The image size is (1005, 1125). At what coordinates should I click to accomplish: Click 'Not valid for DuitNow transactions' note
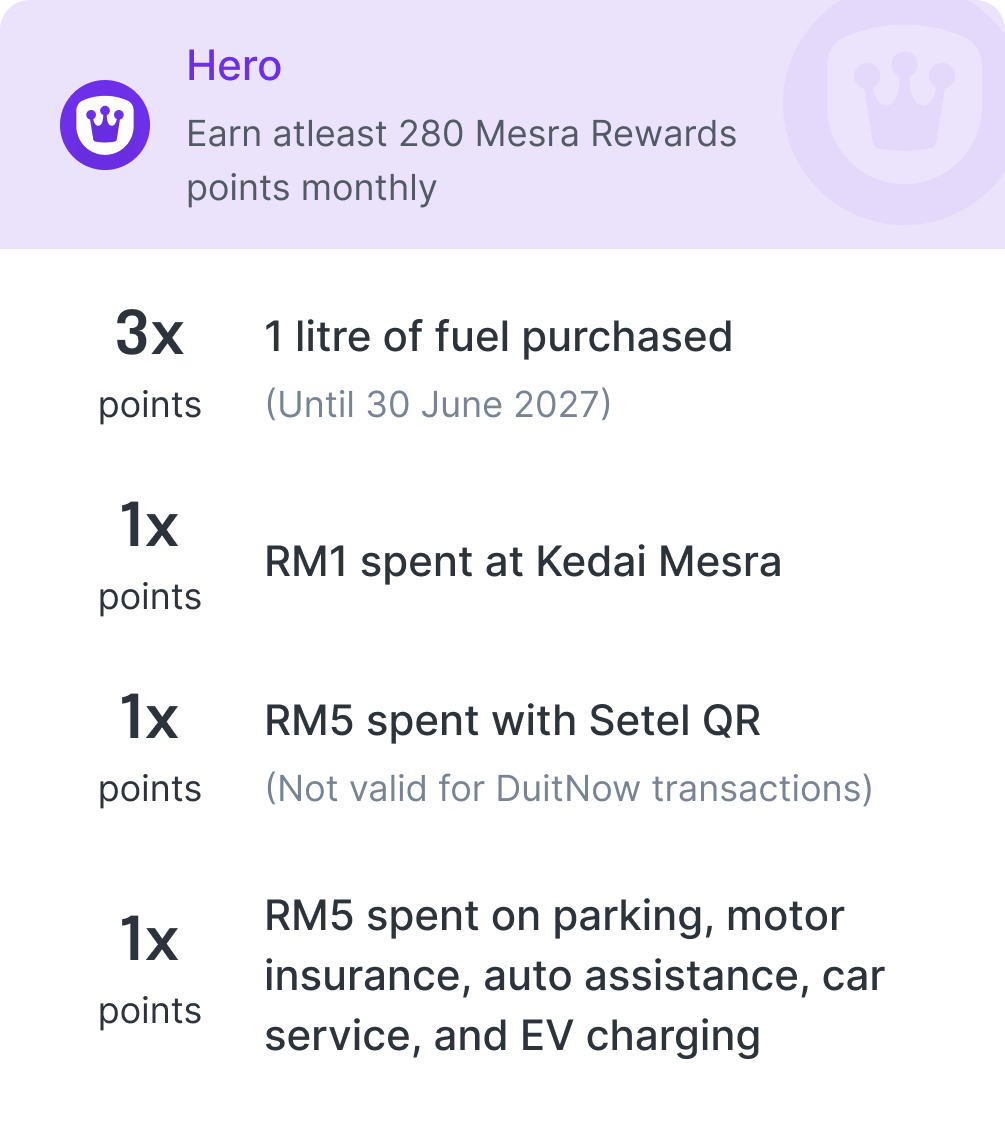click(569, 788)
